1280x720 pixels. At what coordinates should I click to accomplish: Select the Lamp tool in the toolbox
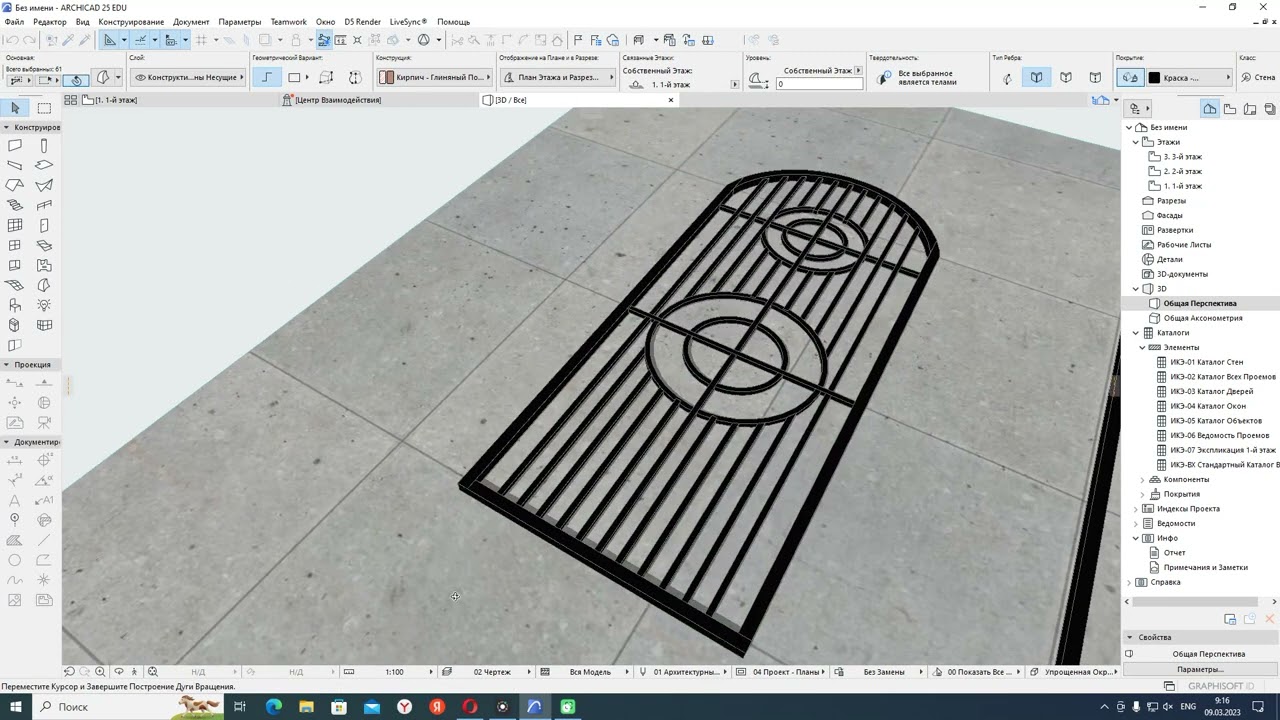point(44,305)
